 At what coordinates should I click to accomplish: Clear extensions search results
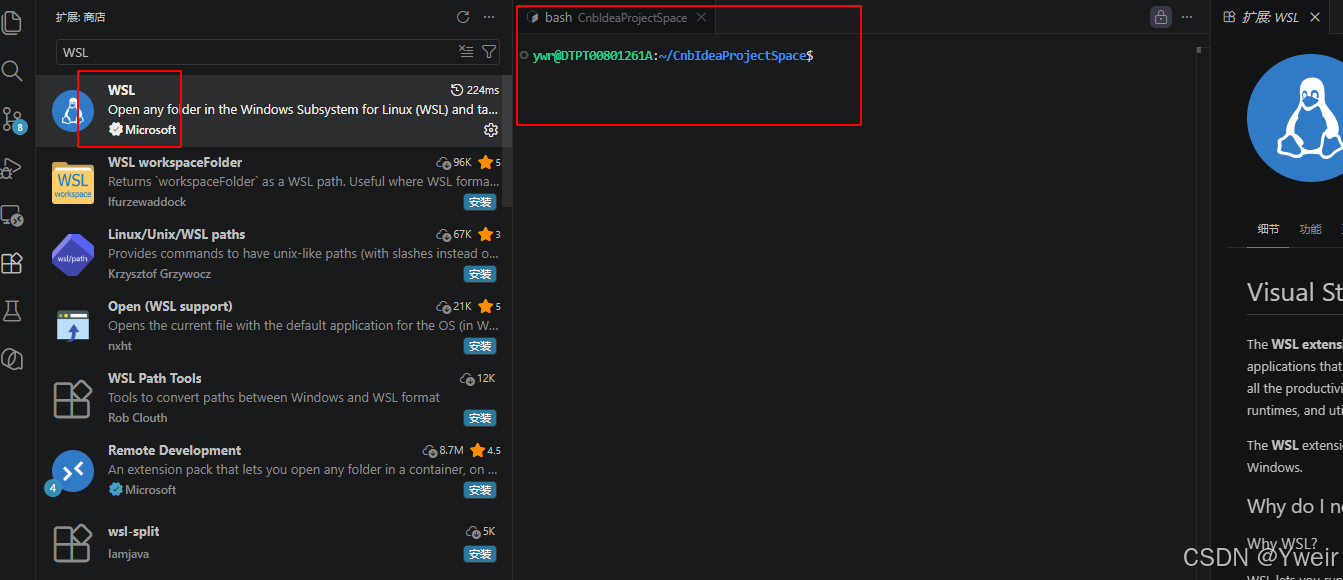(466, 51)
